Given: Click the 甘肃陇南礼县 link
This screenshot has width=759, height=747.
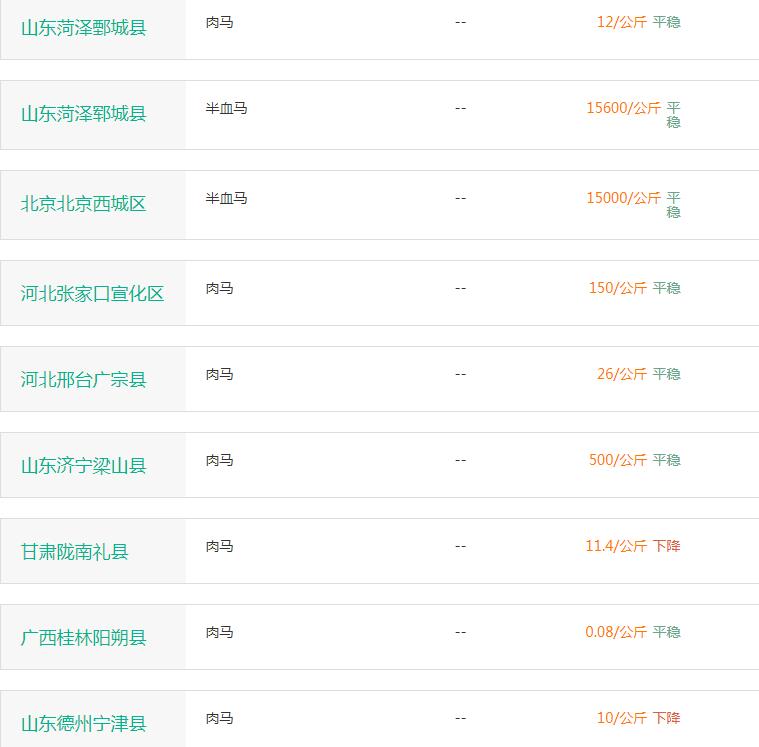Looking at the screenshot, I should point(75,552).
